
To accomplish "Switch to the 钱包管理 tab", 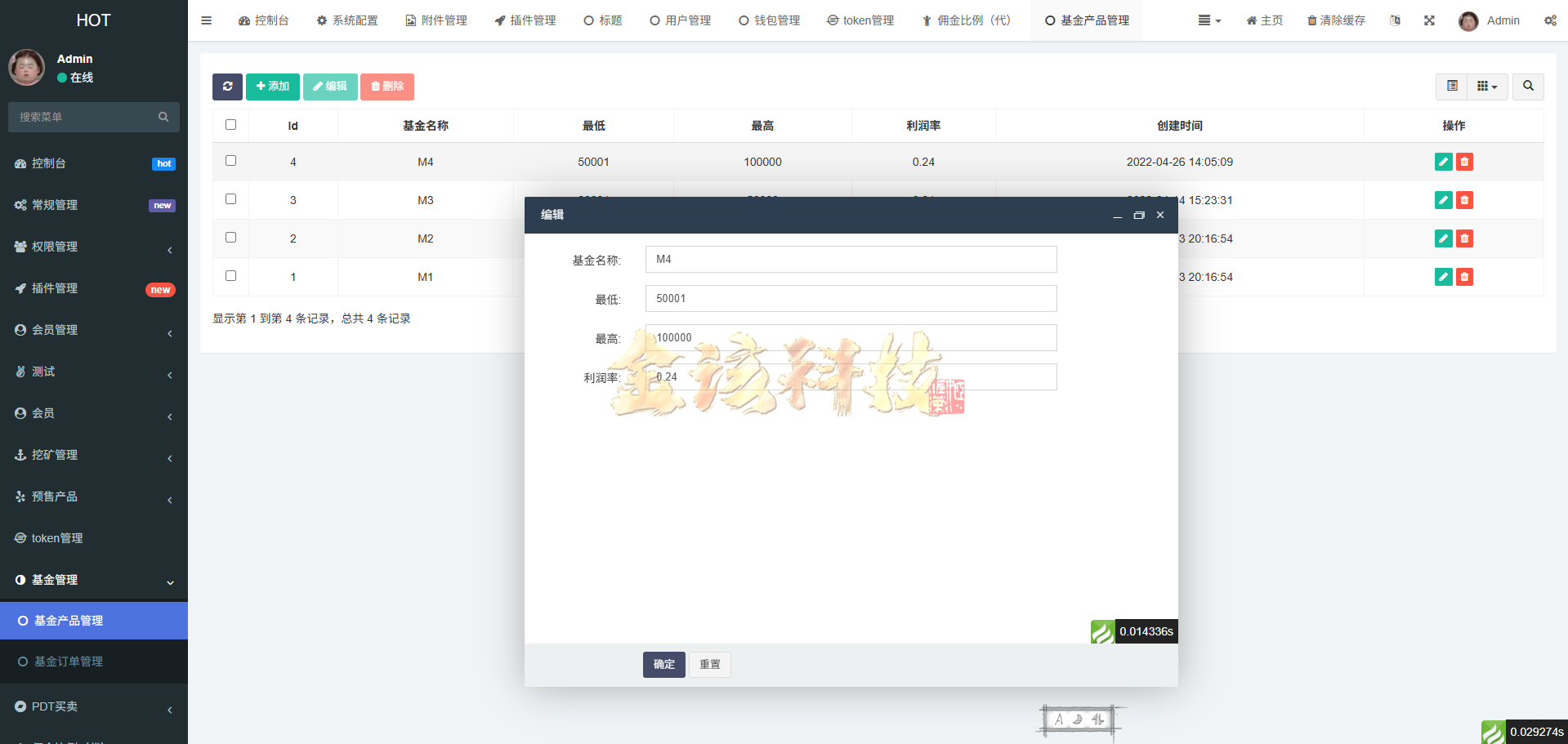I will click(769, 20).
